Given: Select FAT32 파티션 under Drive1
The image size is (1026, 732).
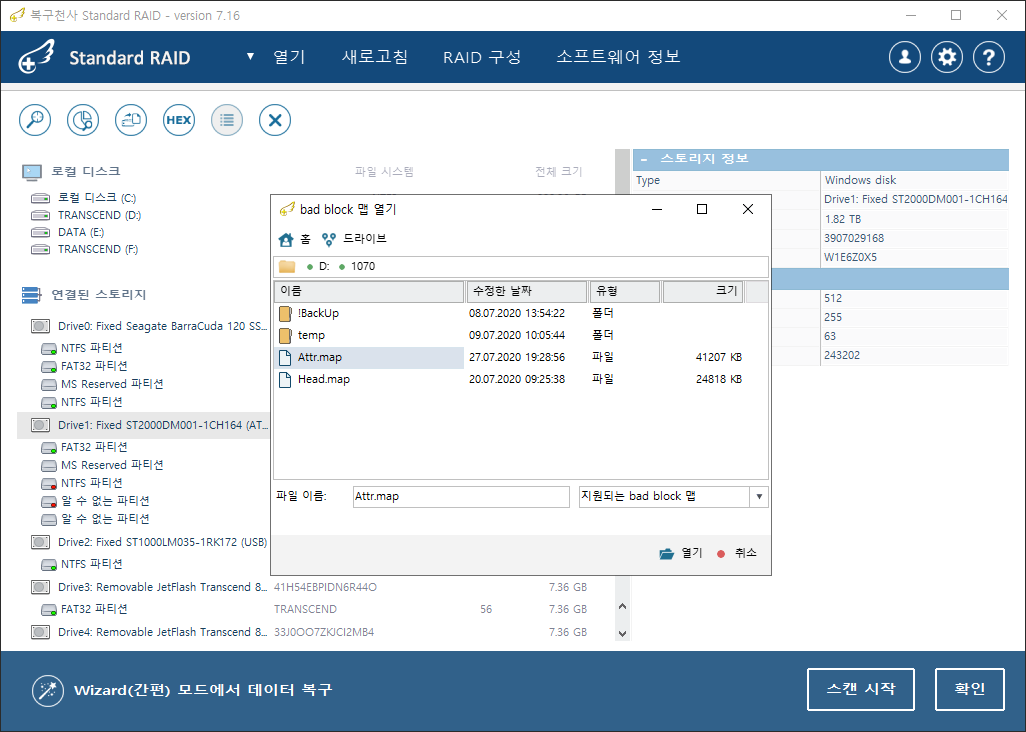Looking at the screenshot, I should tap(94, 447).
